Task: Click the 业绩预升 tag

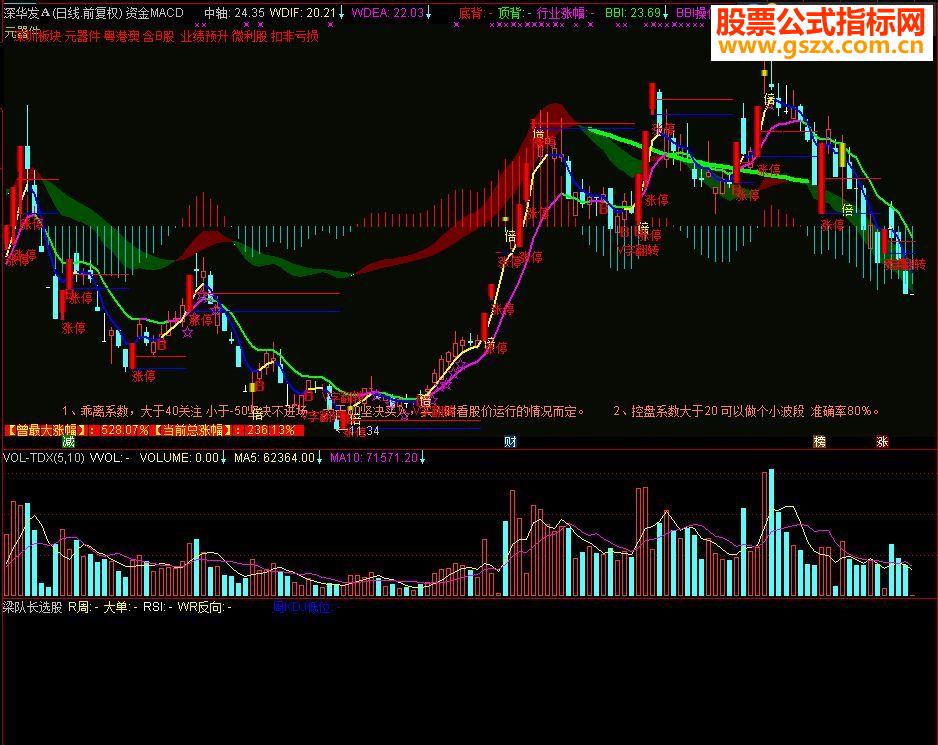Action: 204,37
